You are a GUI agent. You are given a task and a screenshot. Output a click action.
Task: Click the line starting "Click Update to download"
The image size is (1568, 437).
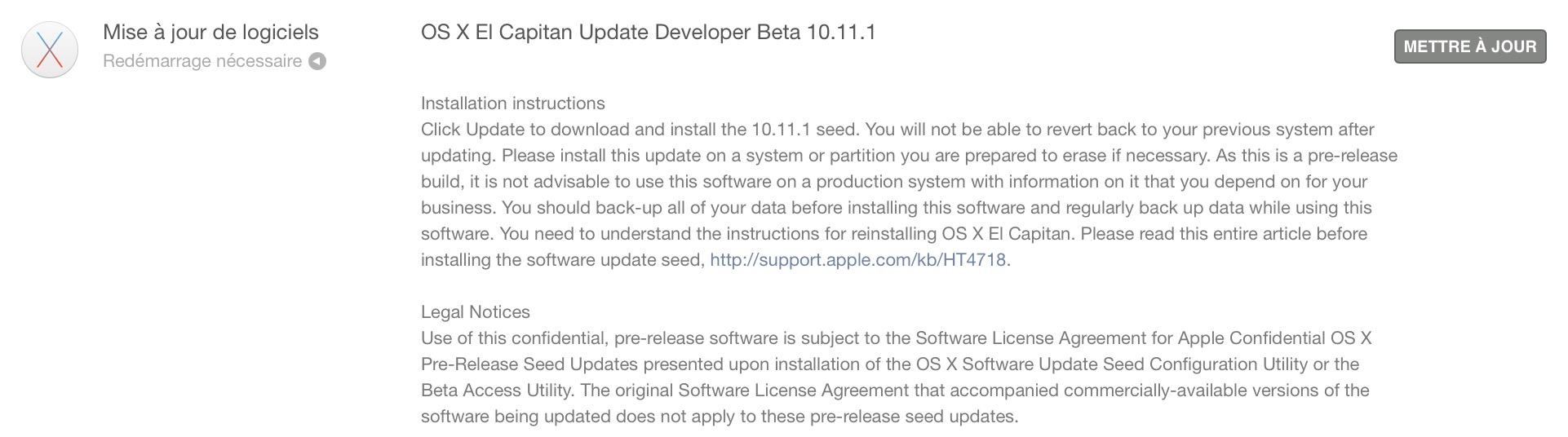(897, 130)
